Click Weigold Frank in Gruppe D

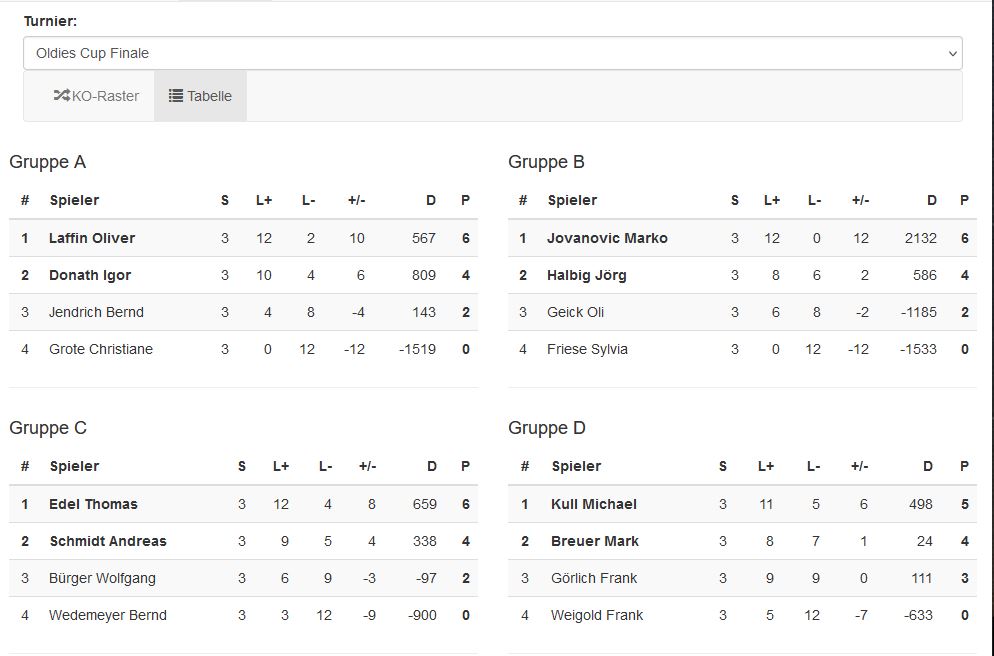tap(597, 615)
